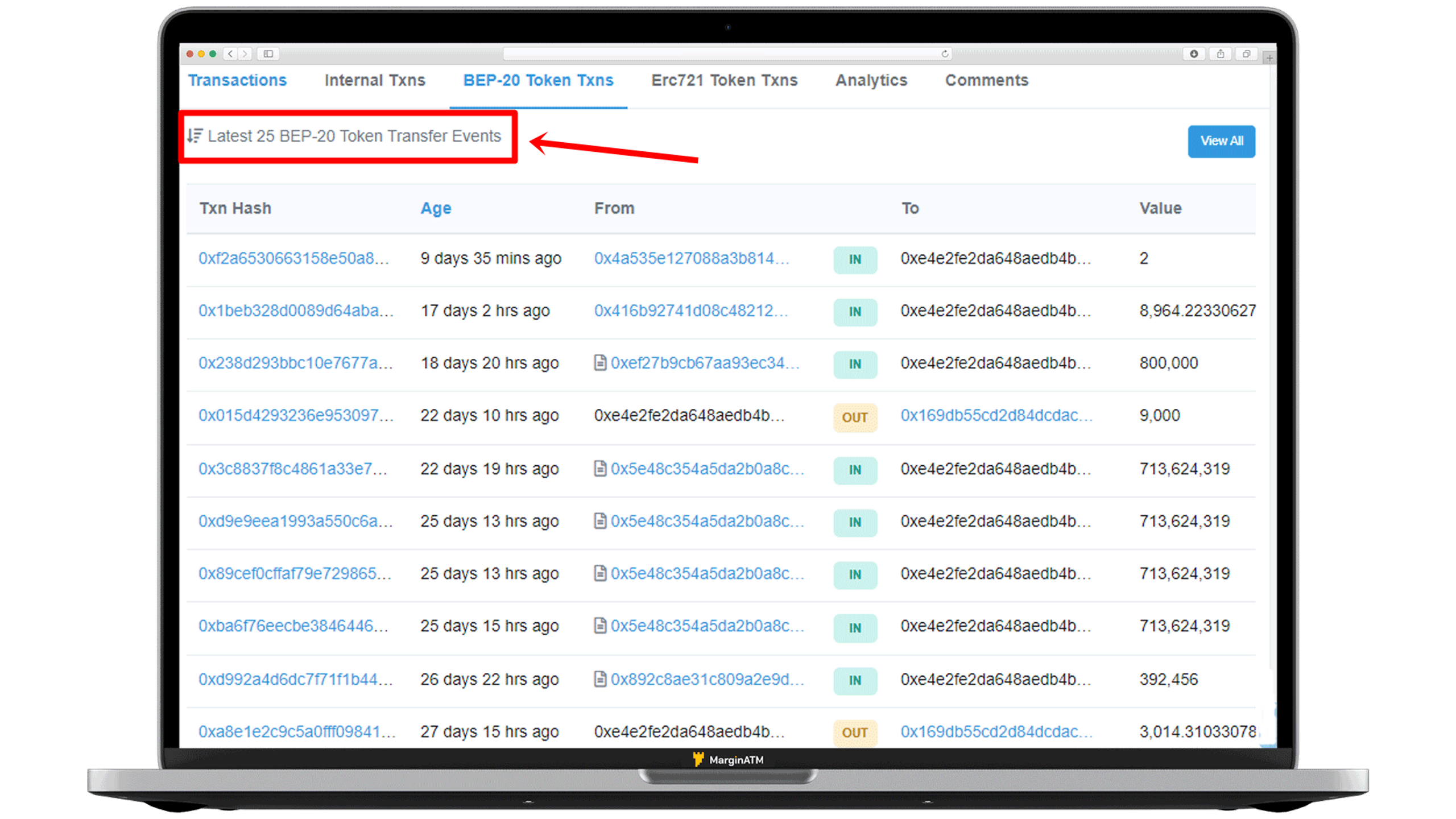This screenshot has width=1456, height=819.
Task: Select the BEP-20 Token Txns tab
Action: [x=538, y=80]
